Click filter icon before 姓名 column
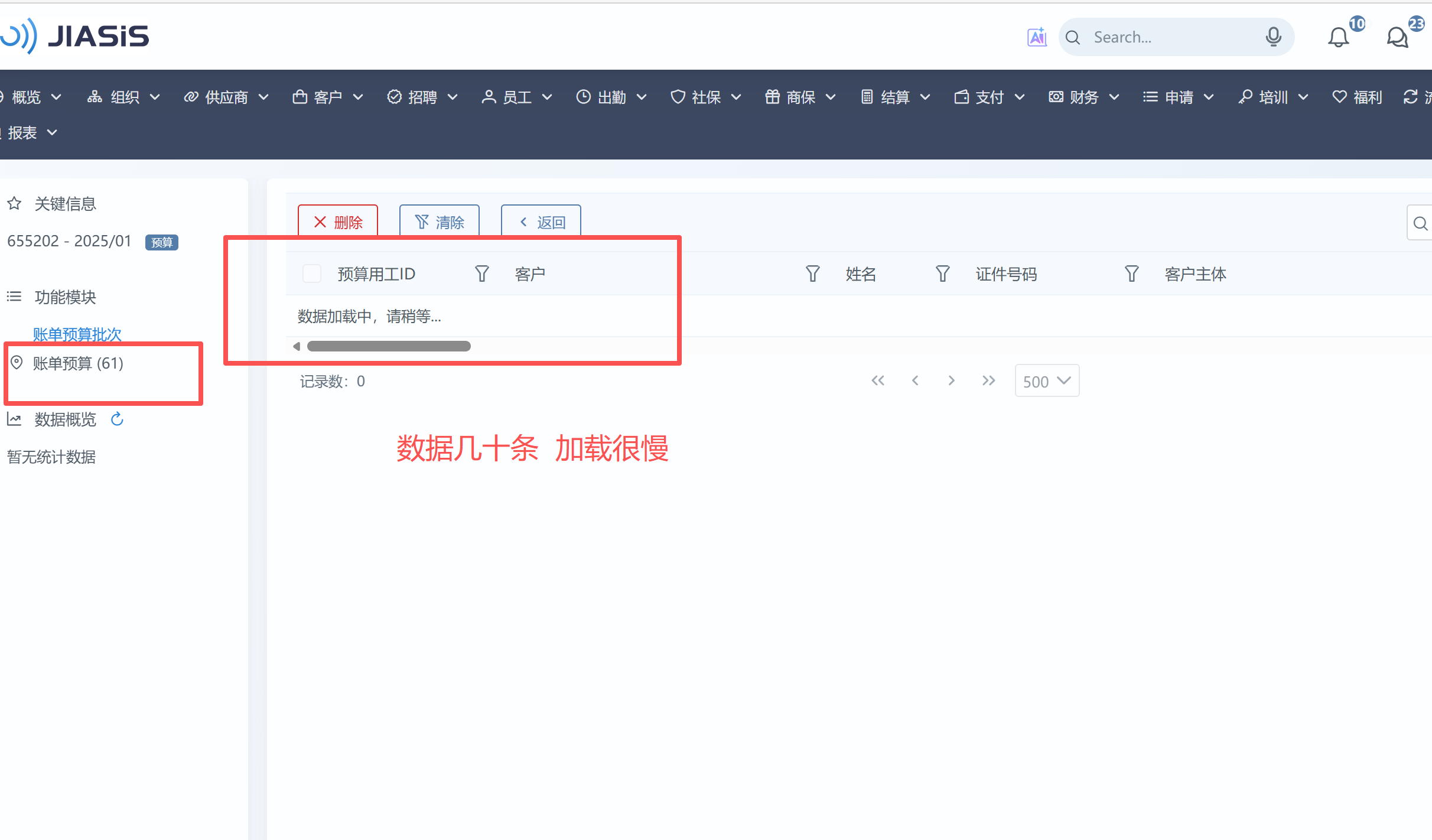The width and height of the screenshot is (1432, 840). [812, 274]
